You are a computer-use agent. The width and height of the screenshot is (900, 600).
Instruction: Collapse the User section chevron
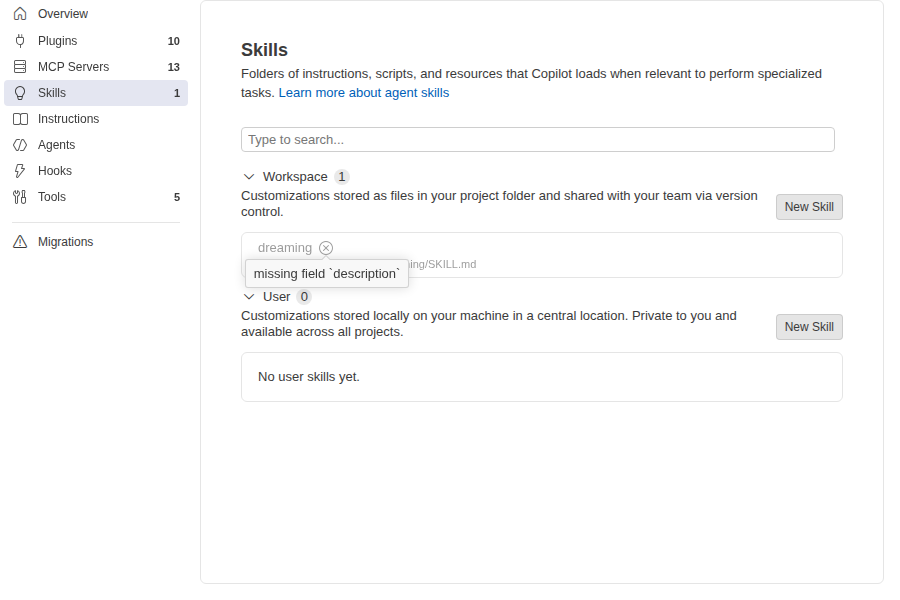249,297
